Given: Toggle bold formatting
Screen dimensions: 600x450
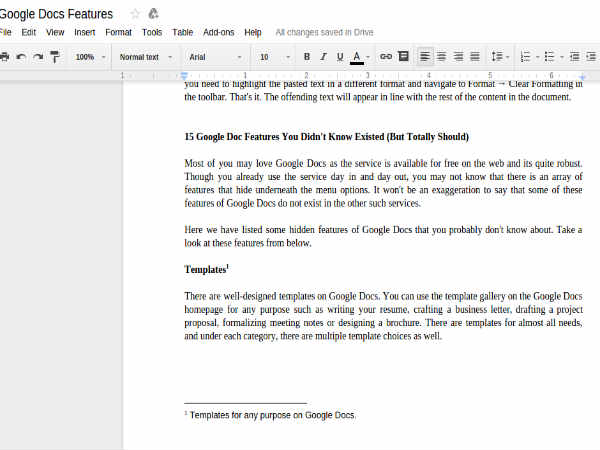Looking at the screenshot, I should pos(307,57).
